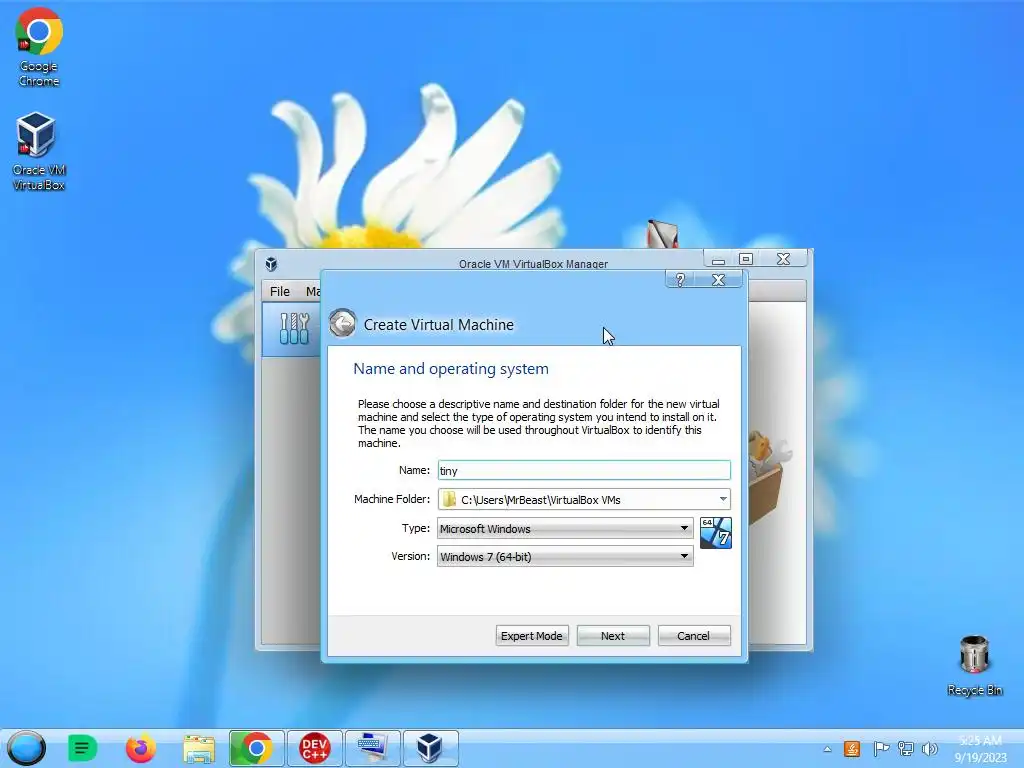Open the on-screen keyboard app on taskbar

(373, 748)
